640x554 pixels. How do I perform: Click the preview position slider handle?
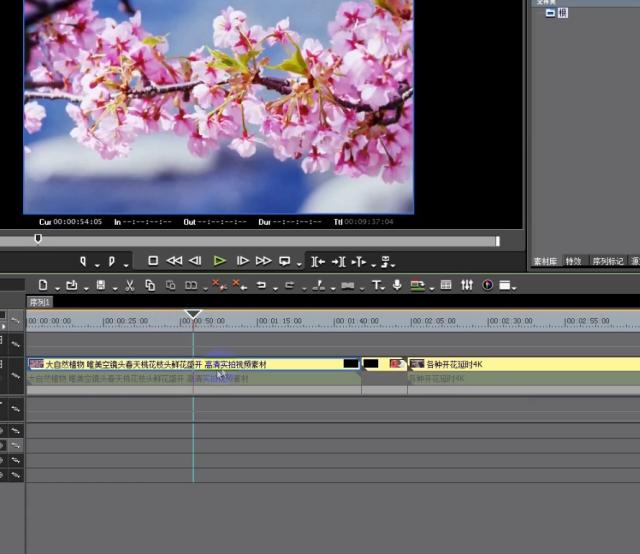tap(38, 238)
